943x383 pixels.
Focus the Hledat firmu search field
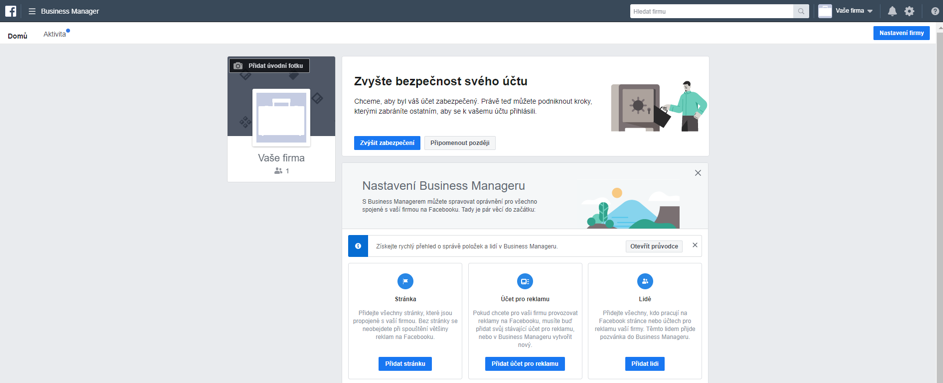click(712, 11)
